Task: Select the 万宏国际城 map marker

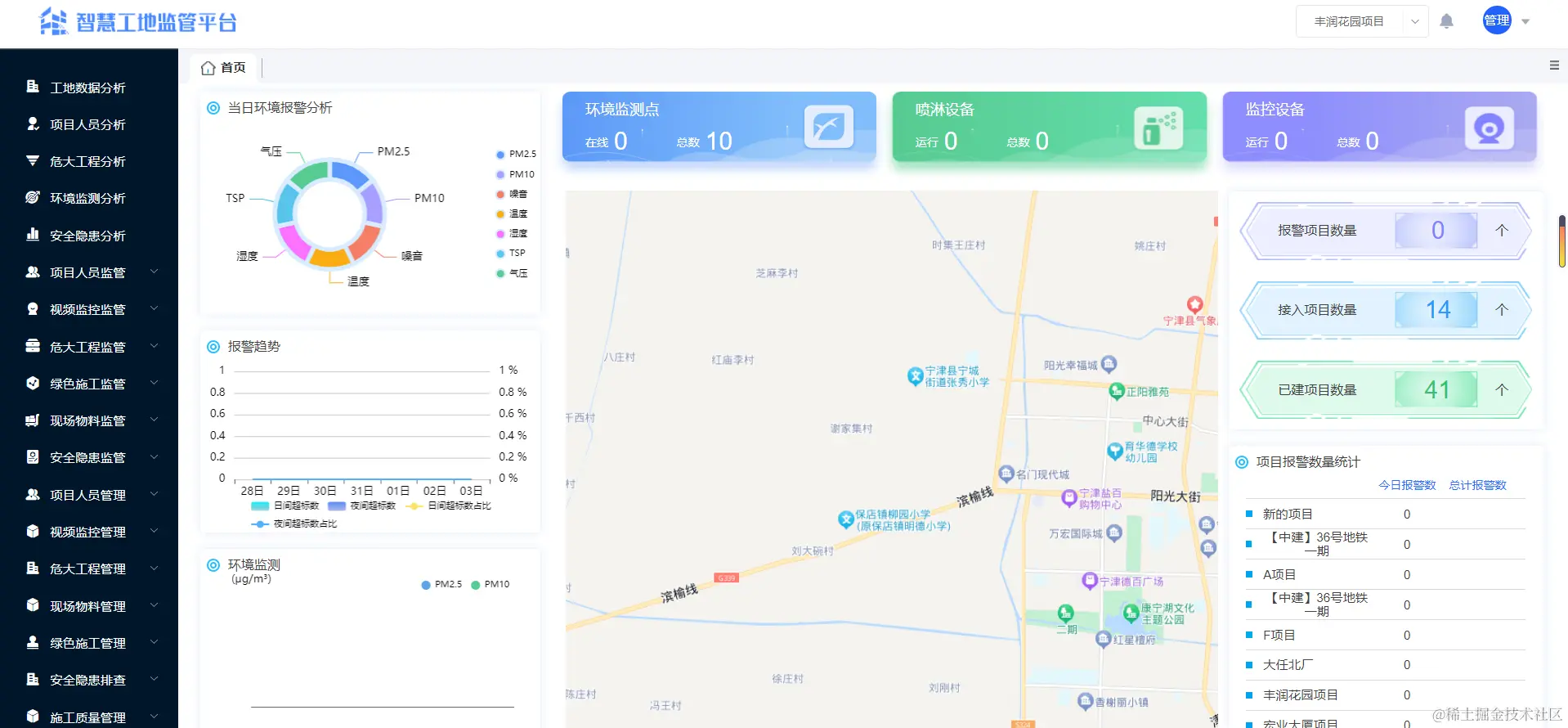Action: point(1113,533)
